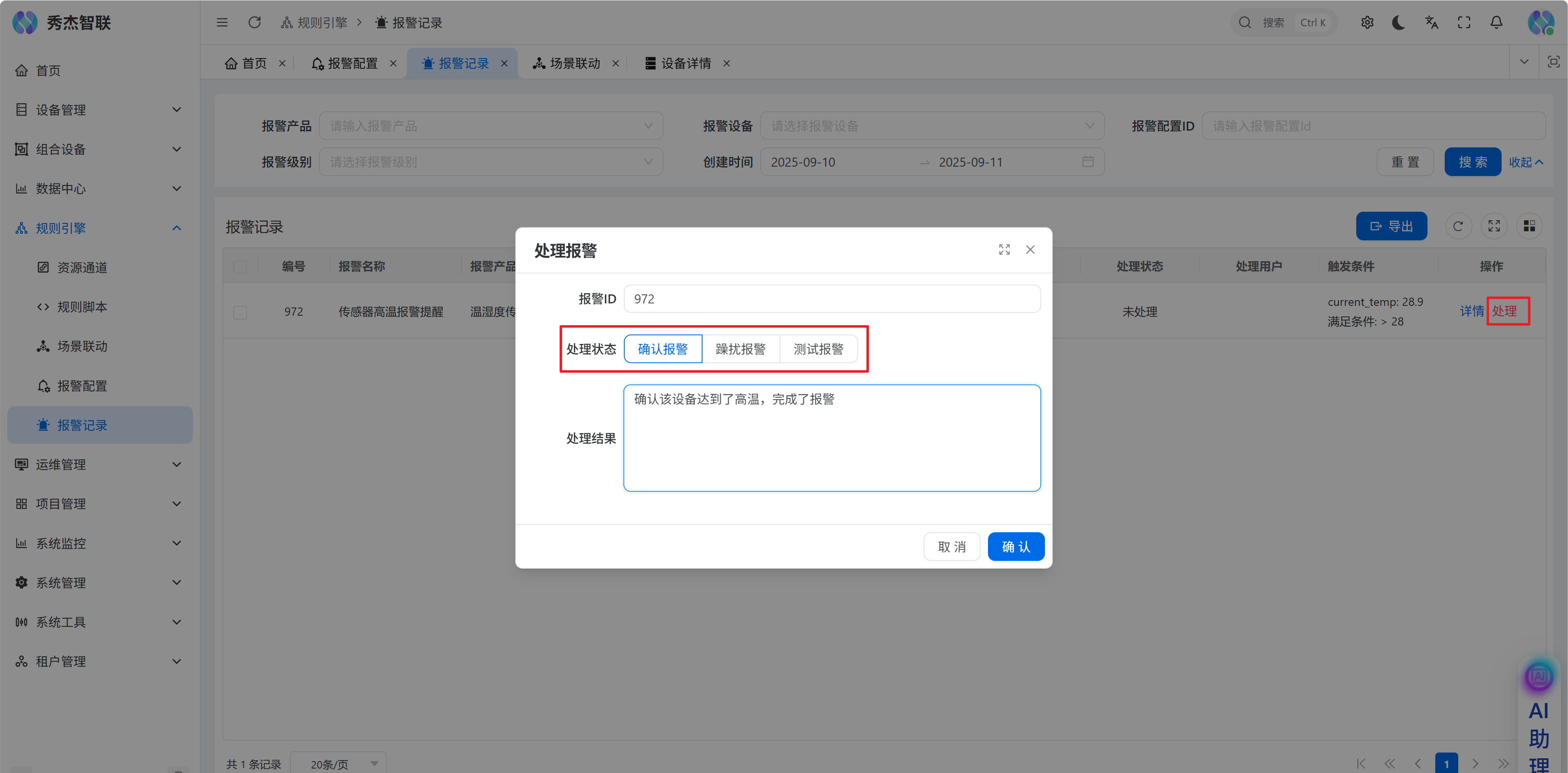
Task: Switch to the 场景联动 tab
Action: (x=574, y=63)
